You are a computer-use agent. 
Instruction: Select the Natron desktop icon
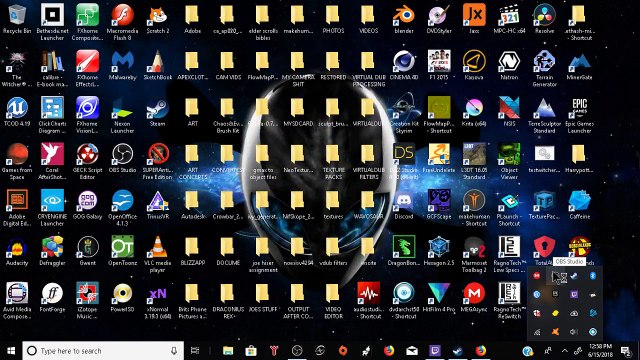click(x=509, y=65)
